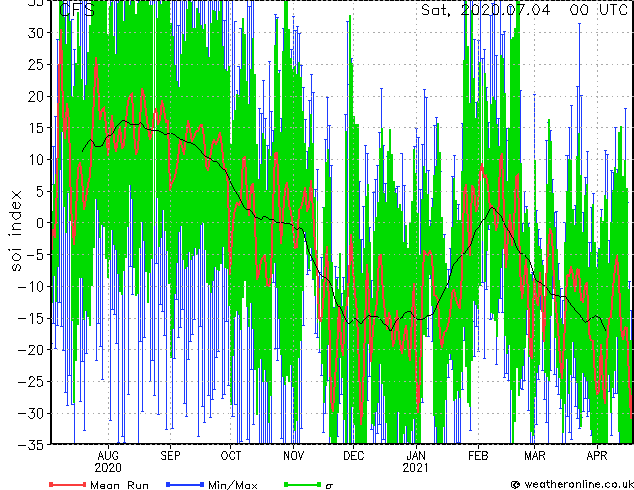Click the OCT month axis label
Viewport: 634px width, 490px height.
[x=230, y=456]
